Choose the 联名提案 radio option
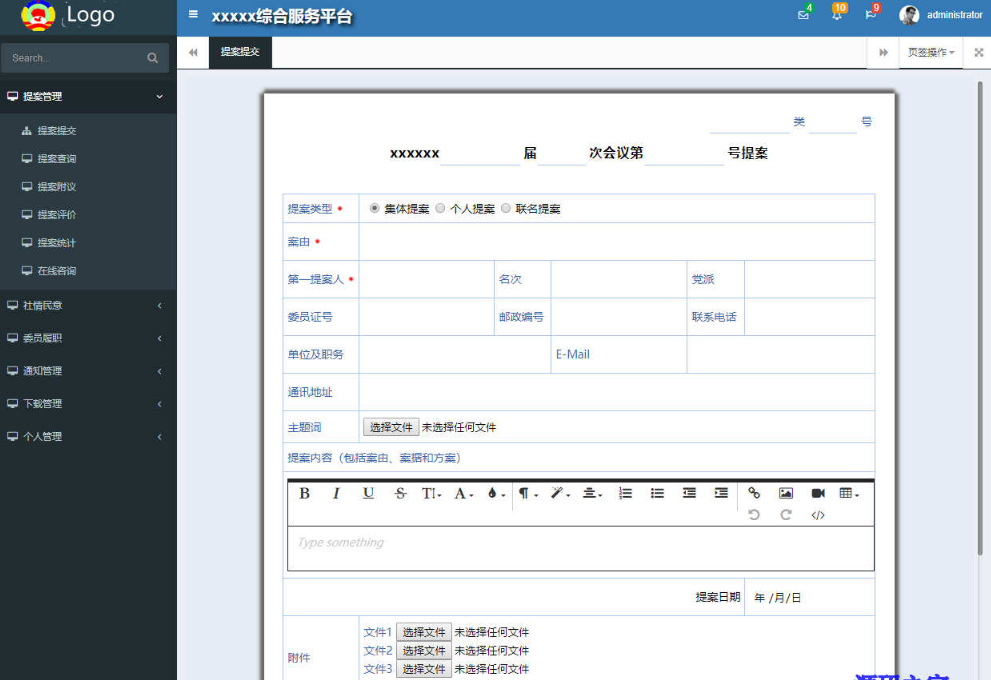Viewport: 991px width, 680px height. [x=506, y=208]
